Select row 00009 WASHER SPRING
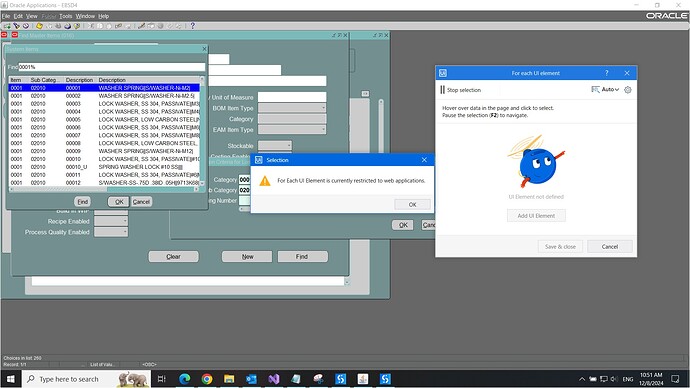Screen dimensions: 690x388 [x=104, y=151]
